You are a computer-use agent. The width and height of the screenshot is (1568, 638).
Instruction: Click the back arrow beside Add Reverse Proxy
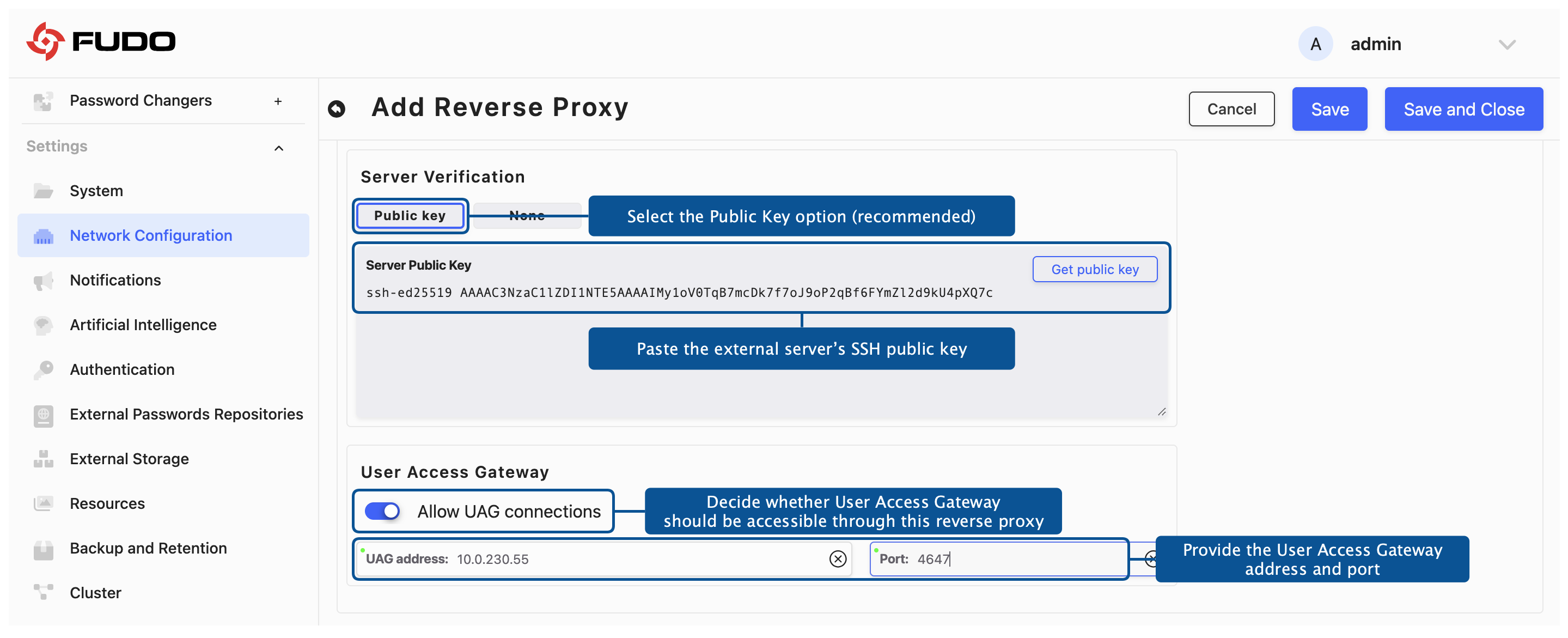[x=336, y=109]
